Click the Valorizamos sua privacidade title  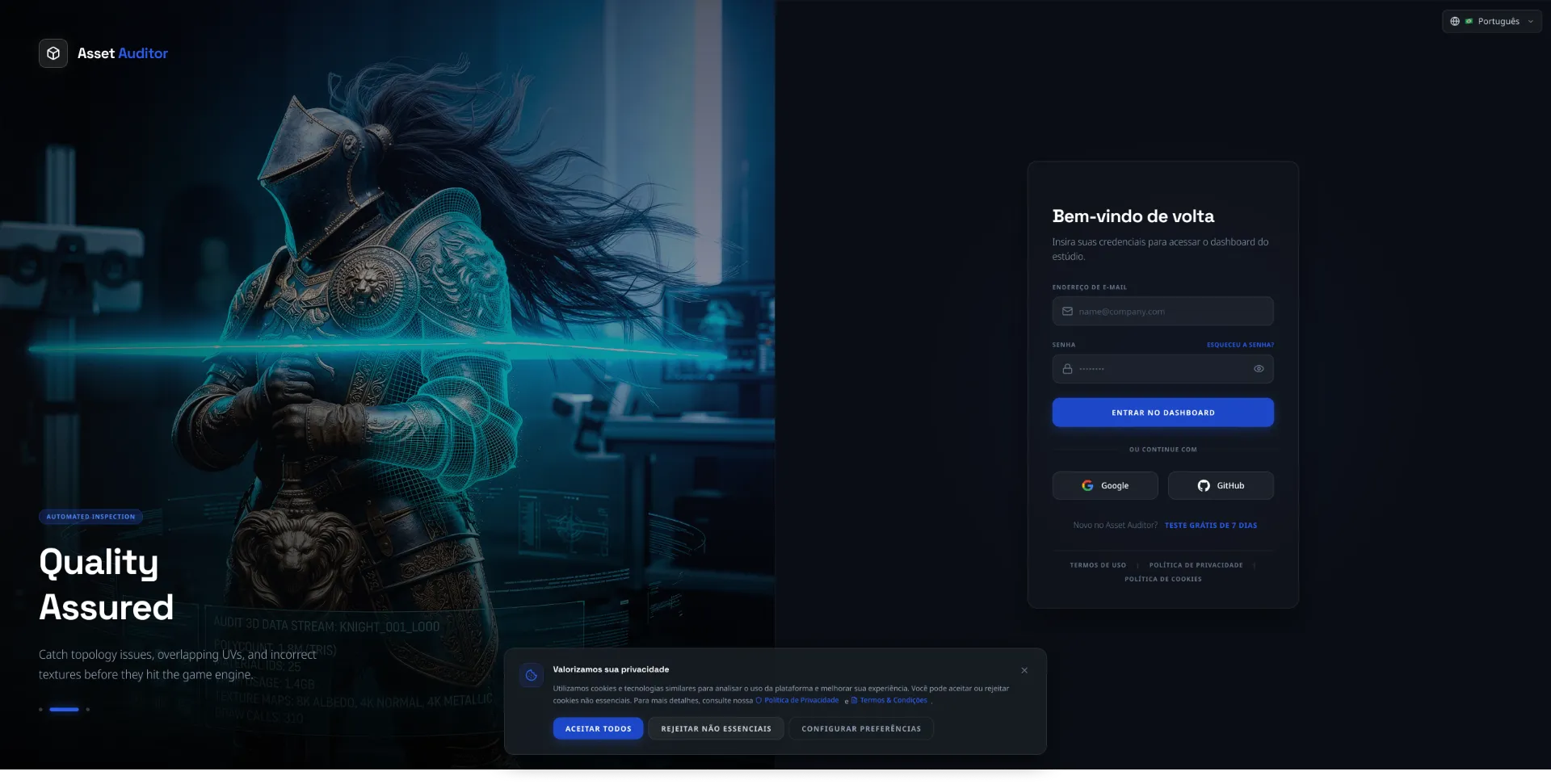(x=611, y=669)
